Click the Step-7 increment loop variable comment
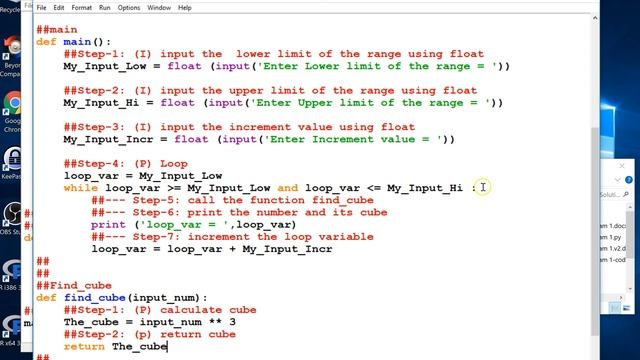 pyautogui.click(x=233, y=237)
